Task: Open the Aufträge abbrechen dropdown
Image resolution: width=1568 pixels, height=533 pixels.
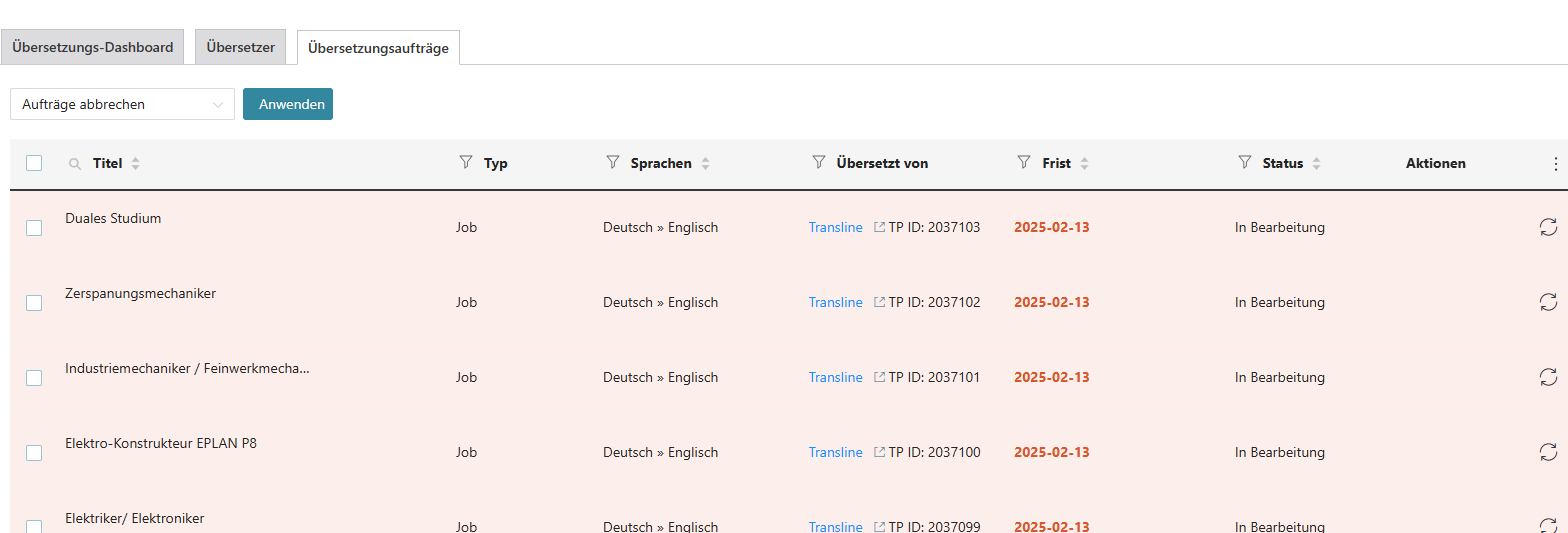Action: pos(122,104)
